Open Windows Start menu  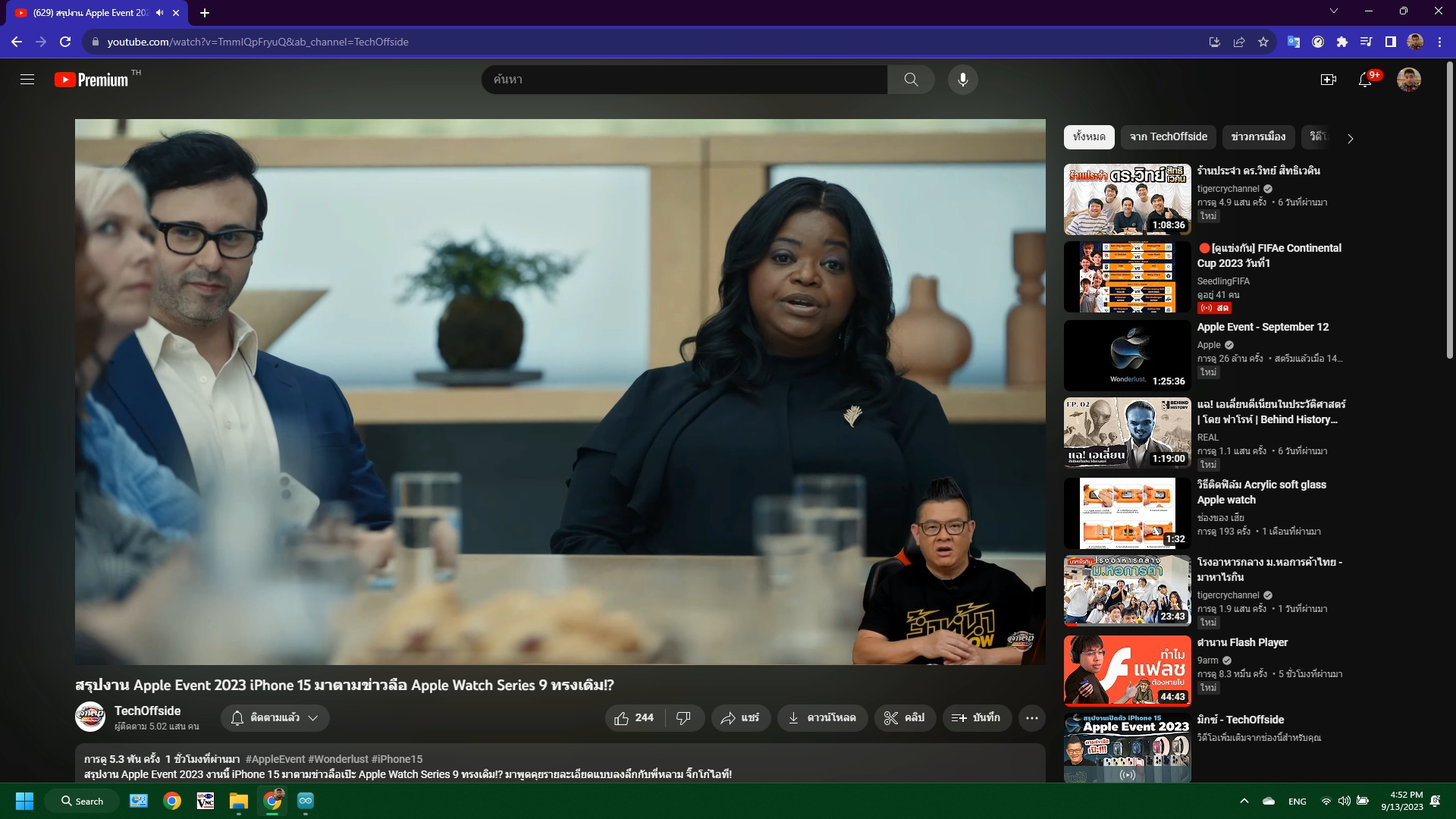[x=24, y=801]
